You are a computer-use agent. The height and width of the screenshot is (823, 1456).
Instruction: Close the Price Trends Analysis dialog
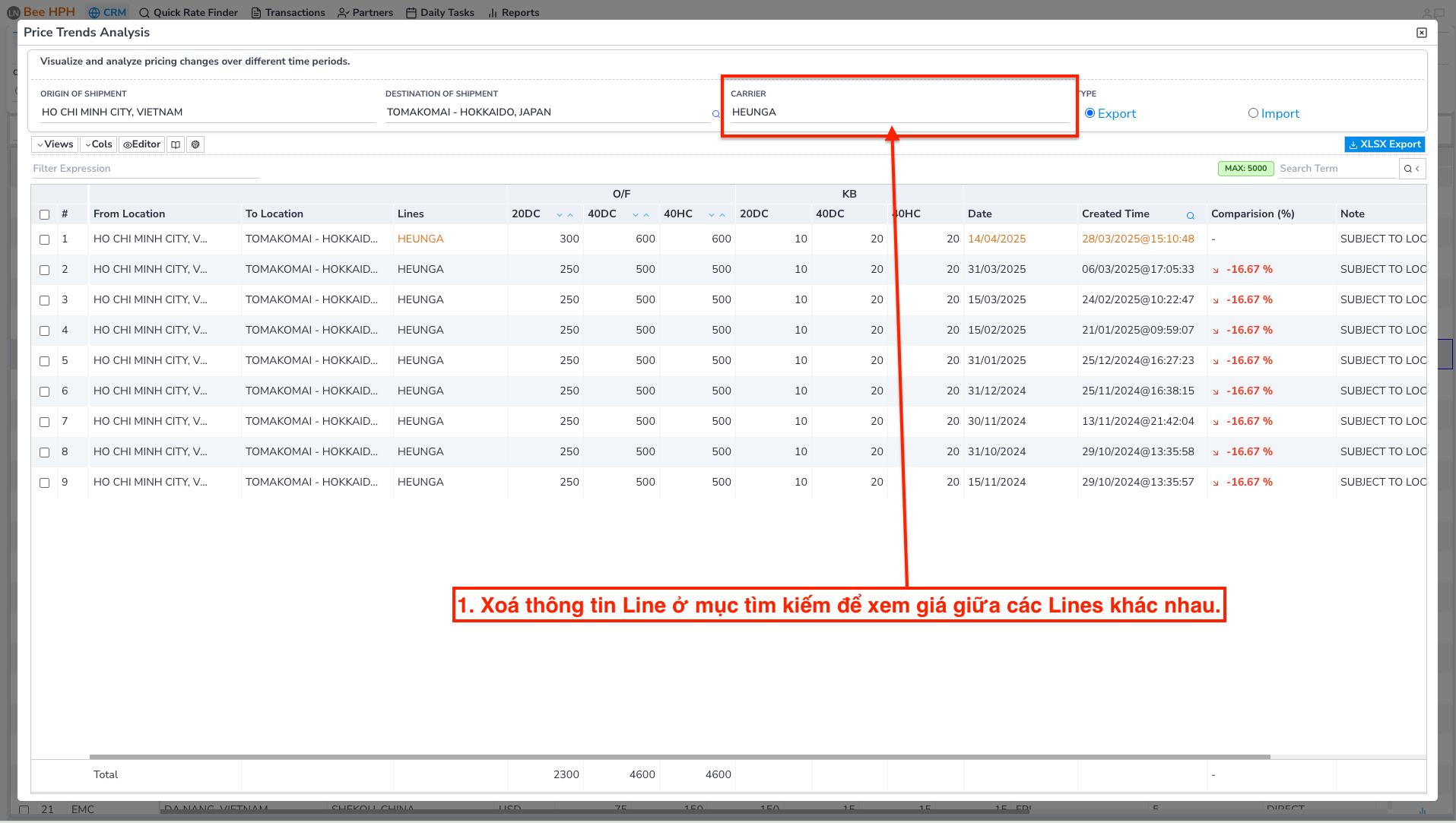(1421, 33)
